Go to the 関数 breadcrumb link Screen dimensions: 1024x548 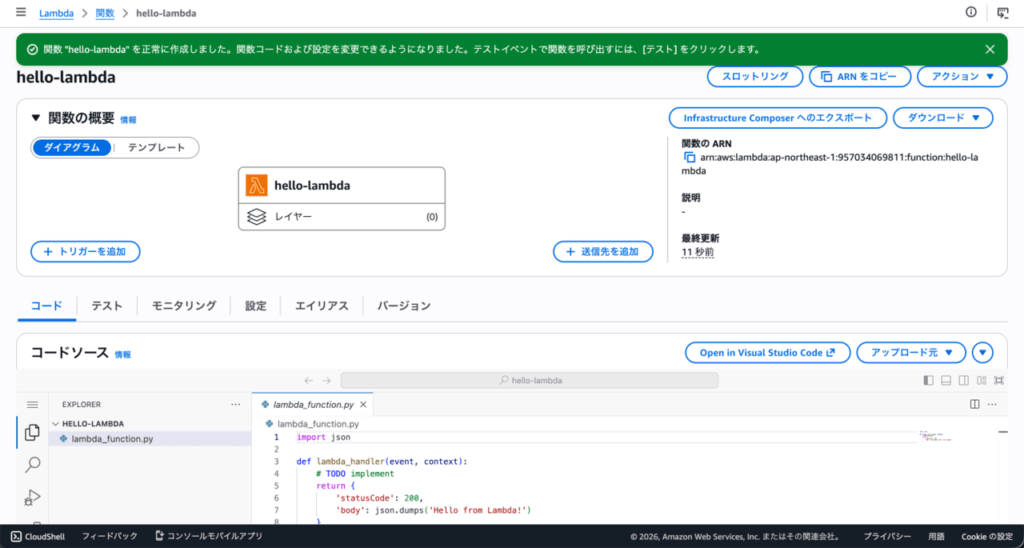tap(104, 13)
